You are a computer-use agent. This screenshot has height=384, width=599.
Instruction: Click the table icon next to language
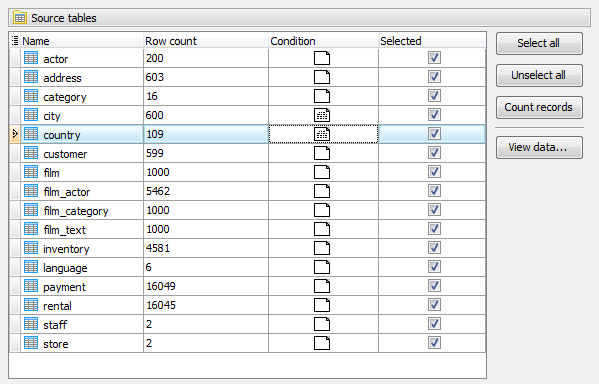(31, 267)
